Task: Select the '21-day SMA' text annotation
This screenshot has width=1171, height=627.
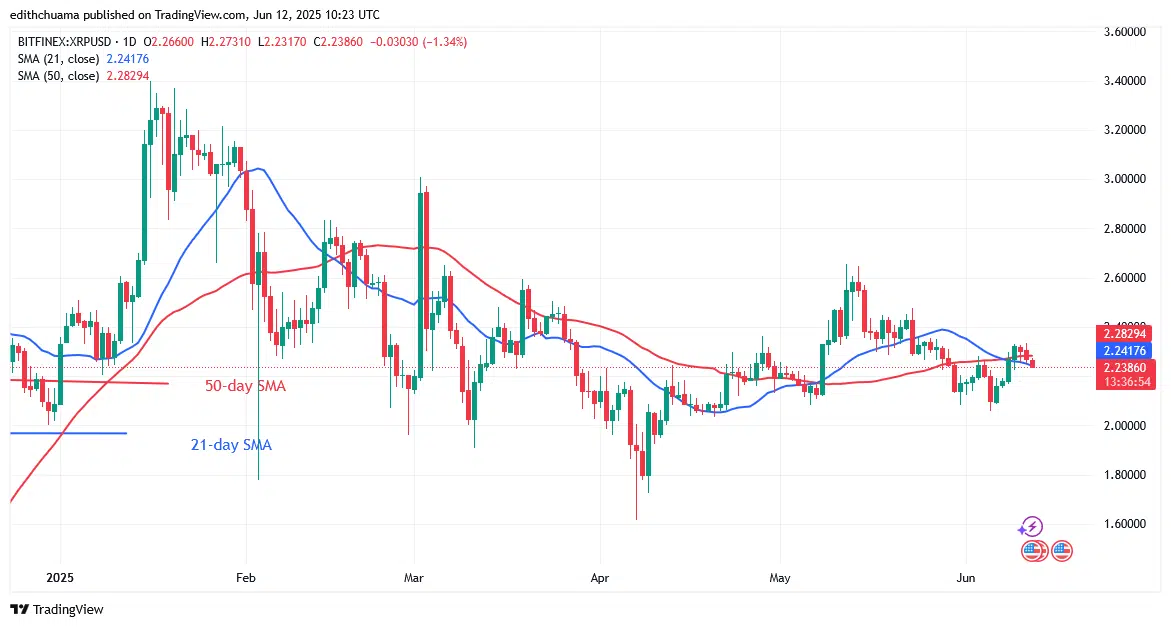Action: pos(231,445)
